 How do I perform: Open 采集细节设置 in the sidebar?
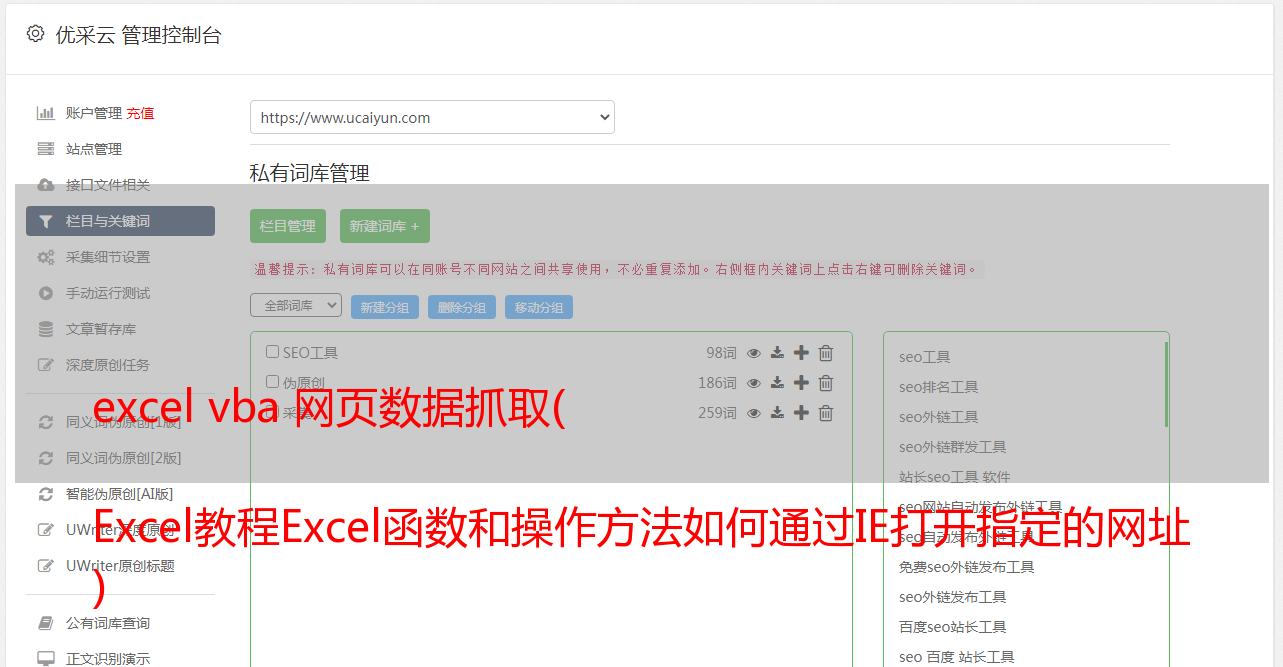(x=108, y=257)
